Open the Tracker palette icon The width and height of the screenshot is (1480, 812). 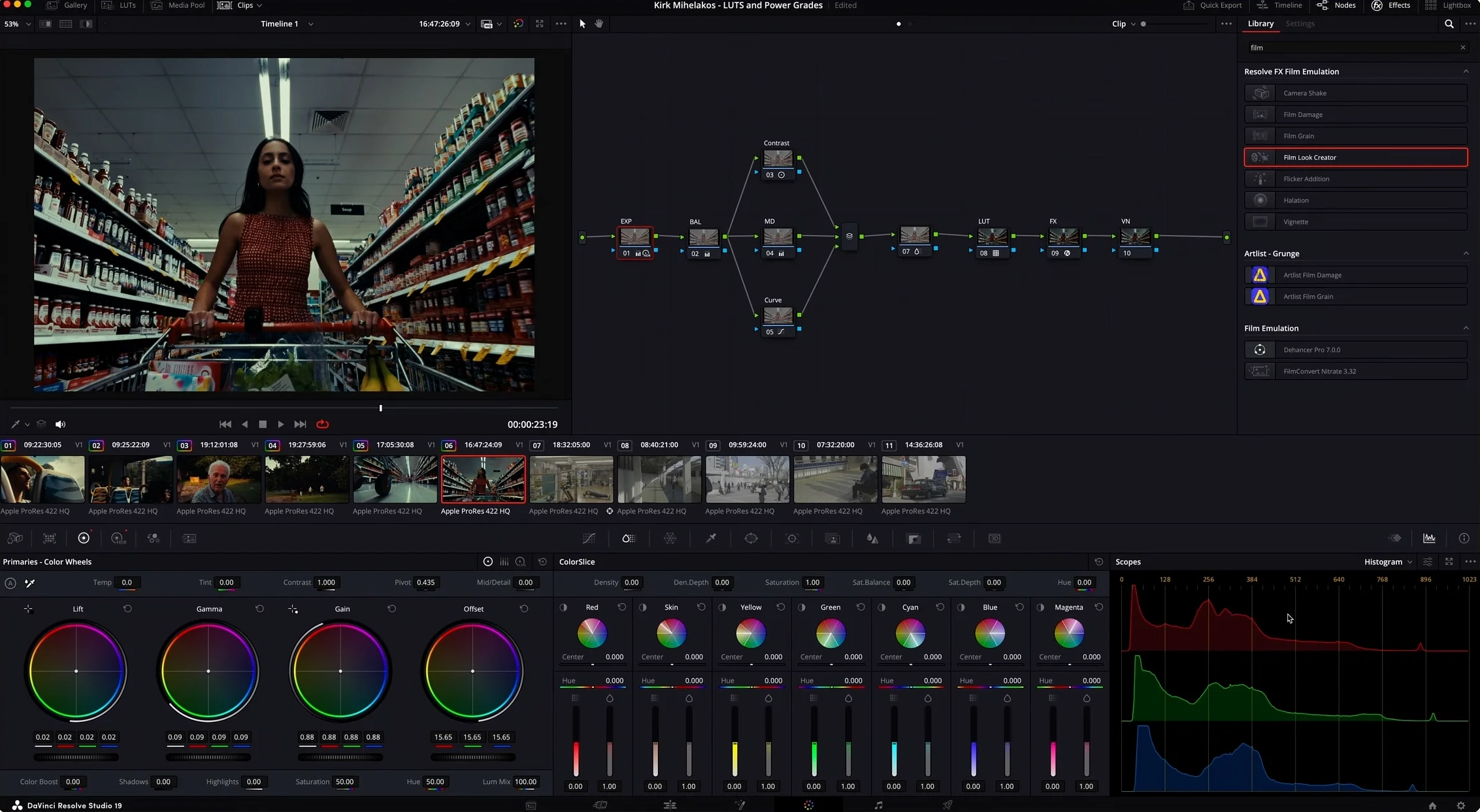tap(792, 538)
